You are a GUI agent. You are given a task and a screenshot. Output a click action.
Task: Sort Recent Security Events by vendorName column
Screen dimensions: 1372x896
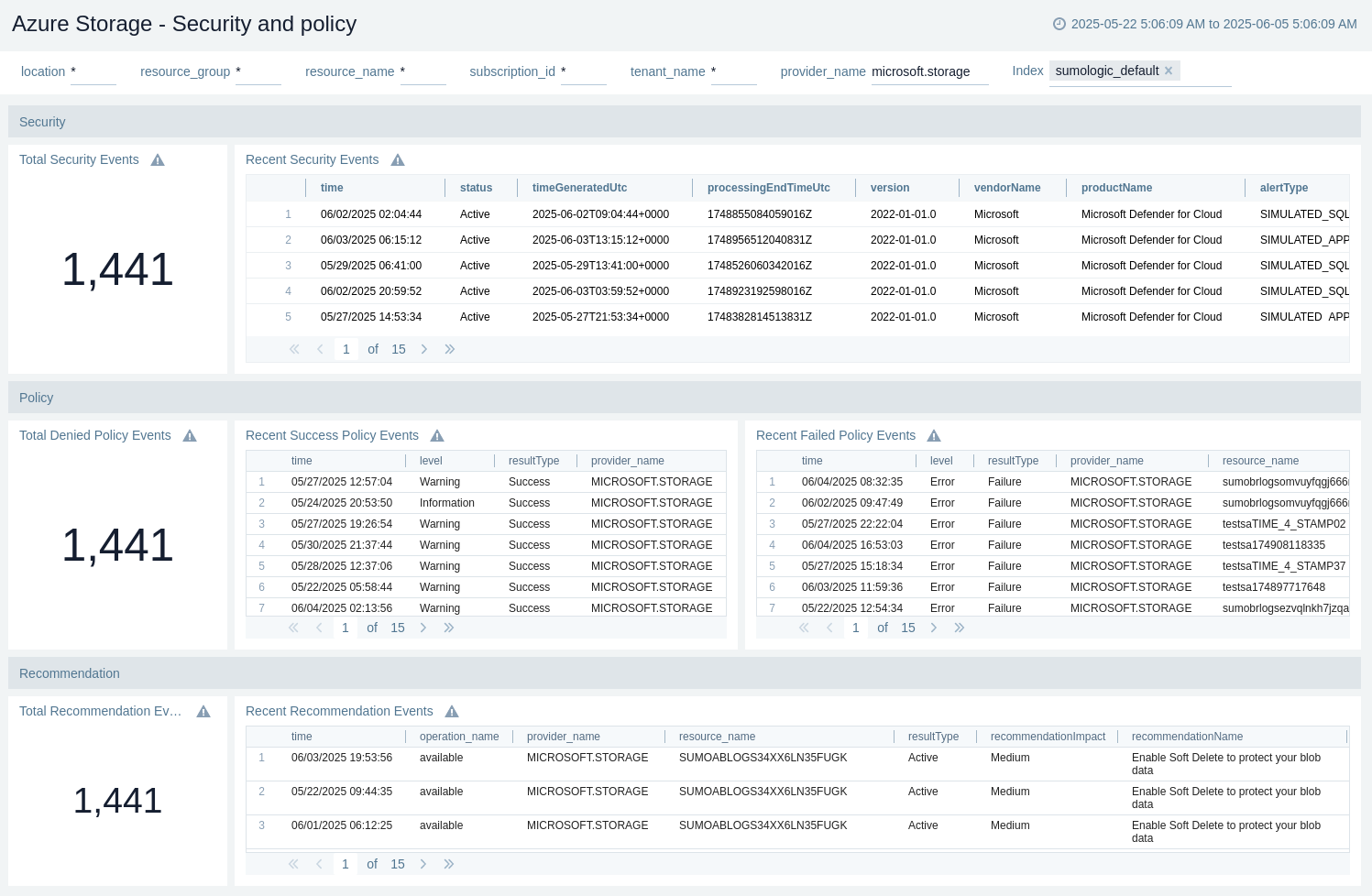[1007, 188]
